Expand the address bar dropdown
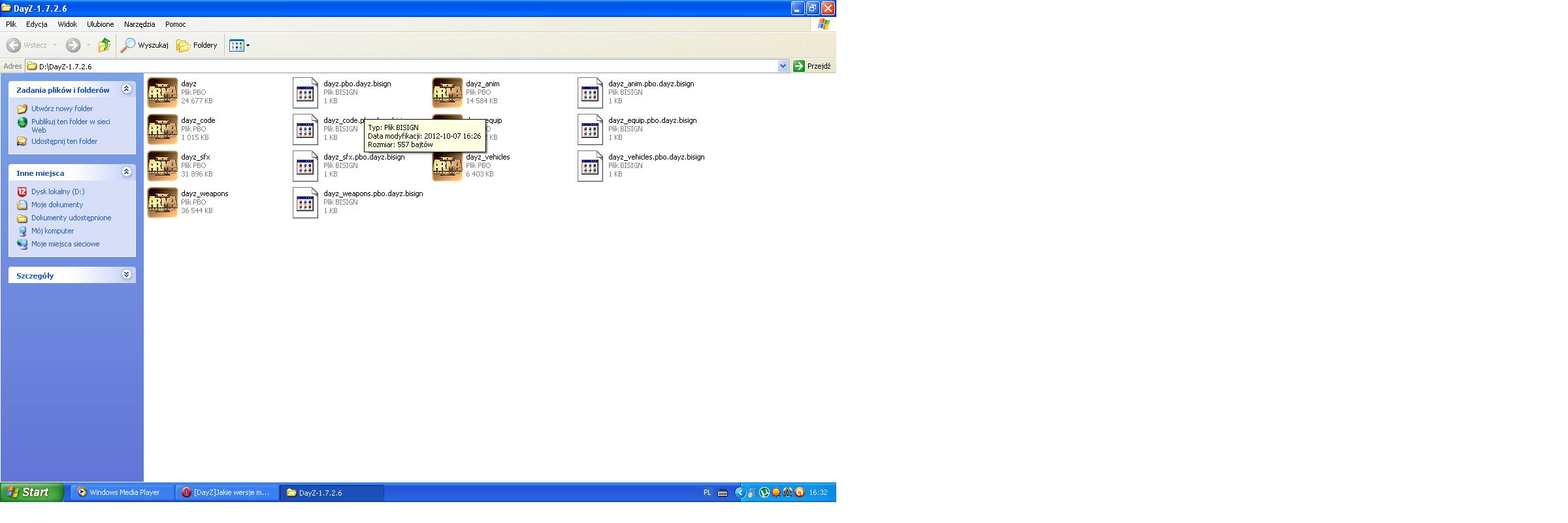Image resolution: width=1568 pixels, height=523 pixels. (x=783, y=66)
